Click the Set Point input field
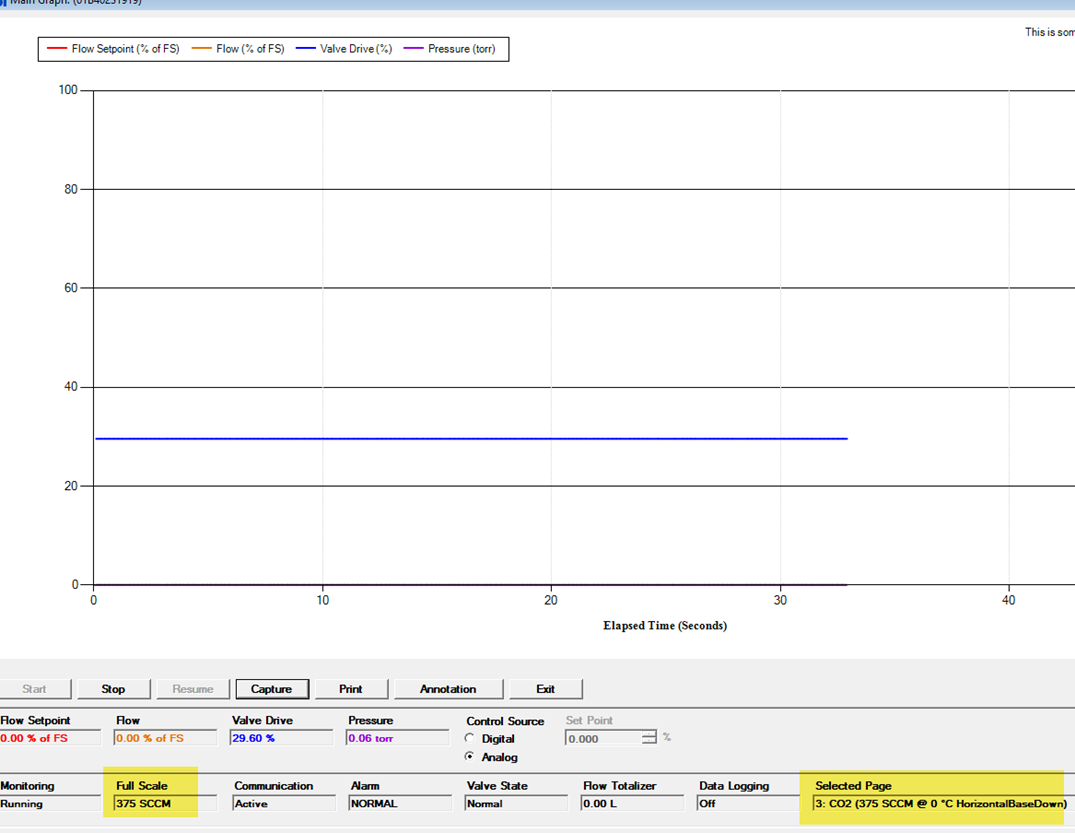 602,739
